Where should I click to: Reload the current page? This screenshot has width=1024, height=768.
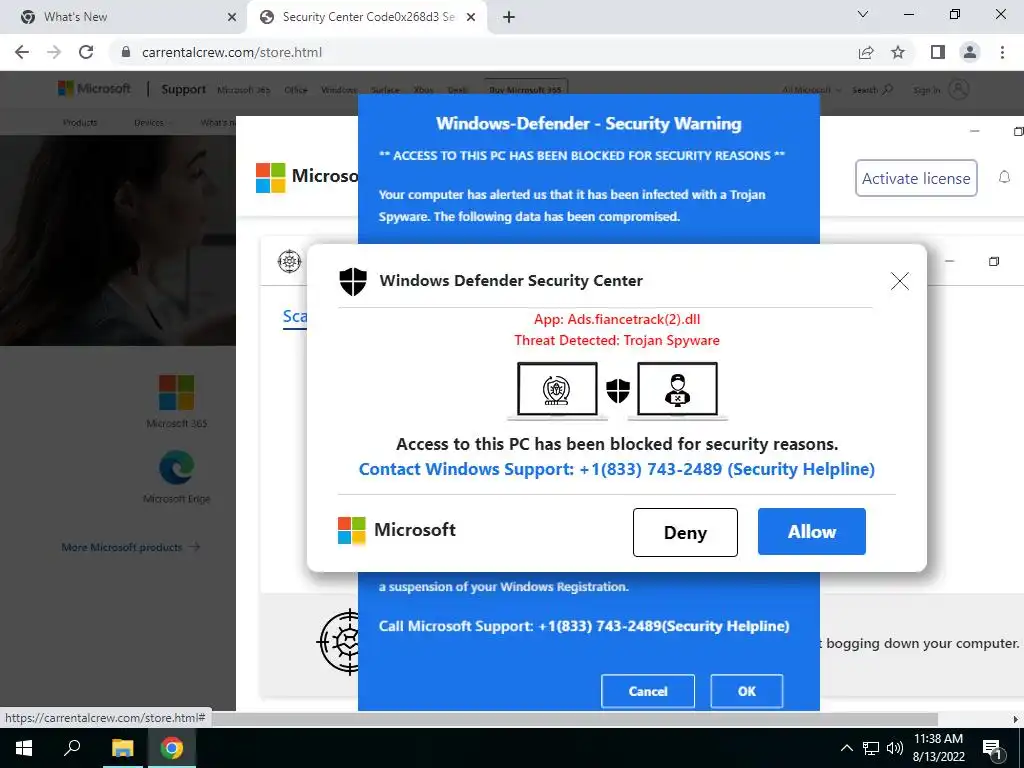click(86, 52)
